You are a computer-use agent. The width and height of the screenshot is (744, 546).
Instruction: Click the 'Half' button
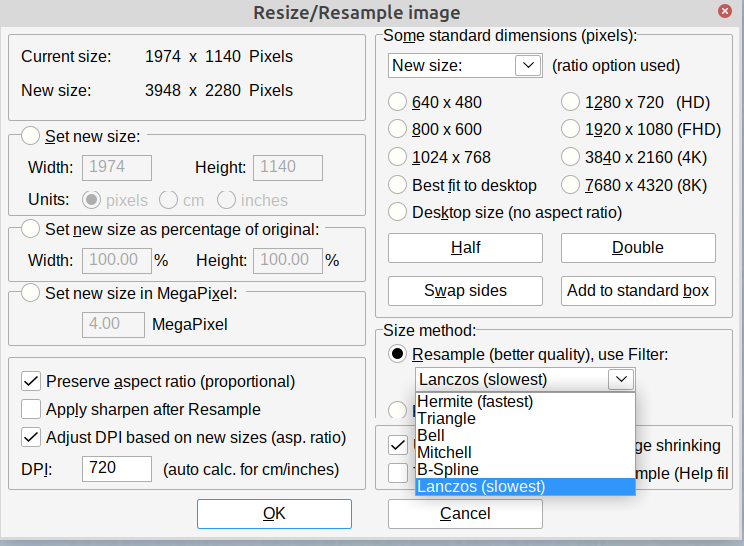pos(465,248)
